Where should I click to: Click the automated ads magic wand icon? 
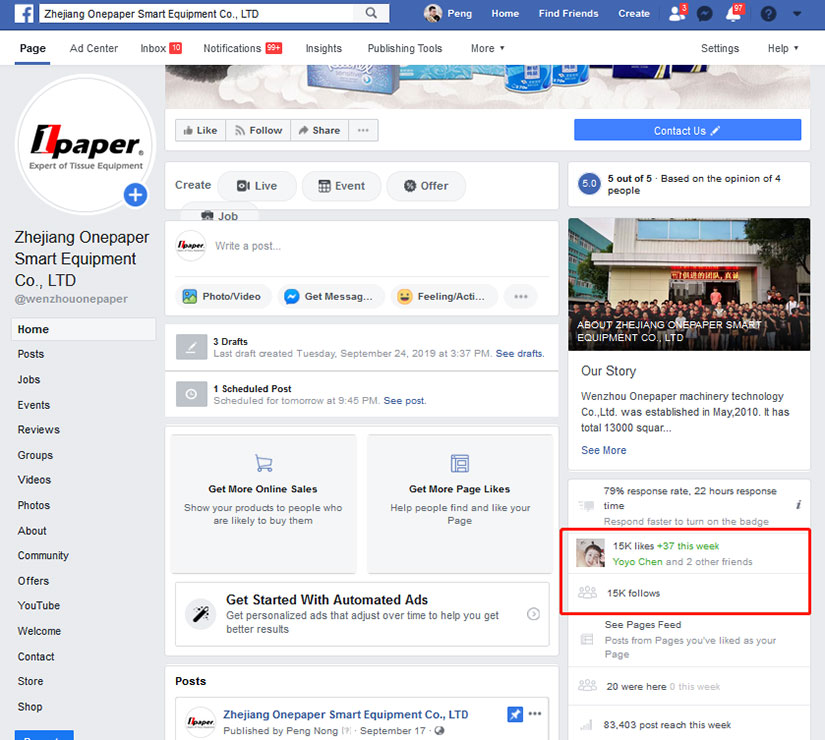coord(200,614)
